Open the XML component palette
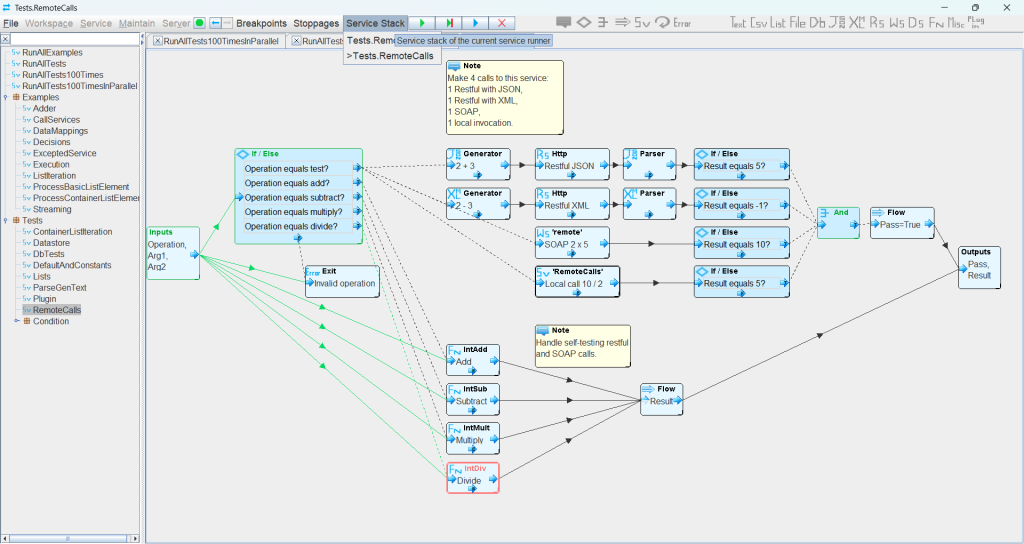The height and width of the screenshot is (544, 1024). (857, 23)
